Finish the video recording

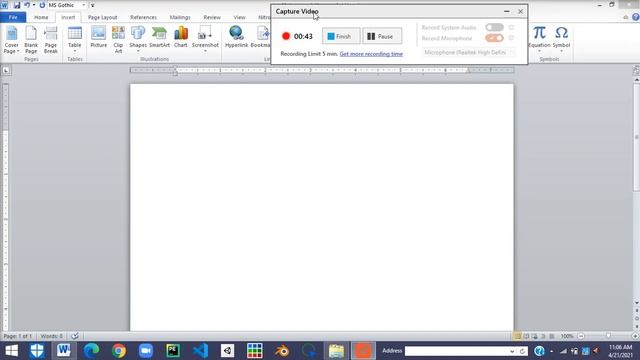[341, 36]
